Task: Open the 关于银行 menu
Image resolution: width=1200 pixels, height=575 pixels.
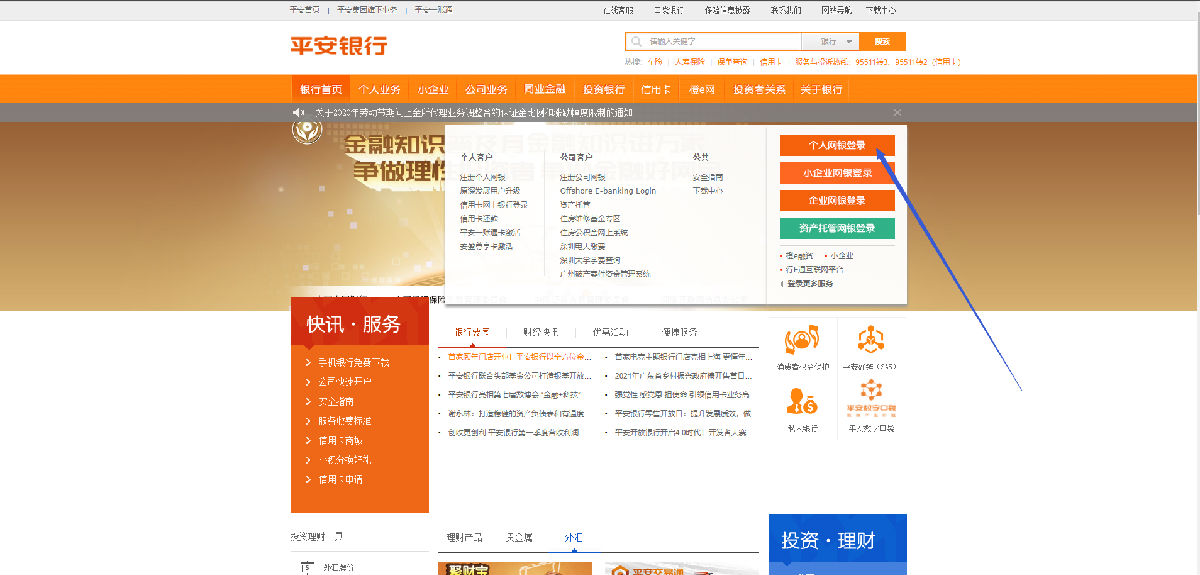Action: coord(820,89)
